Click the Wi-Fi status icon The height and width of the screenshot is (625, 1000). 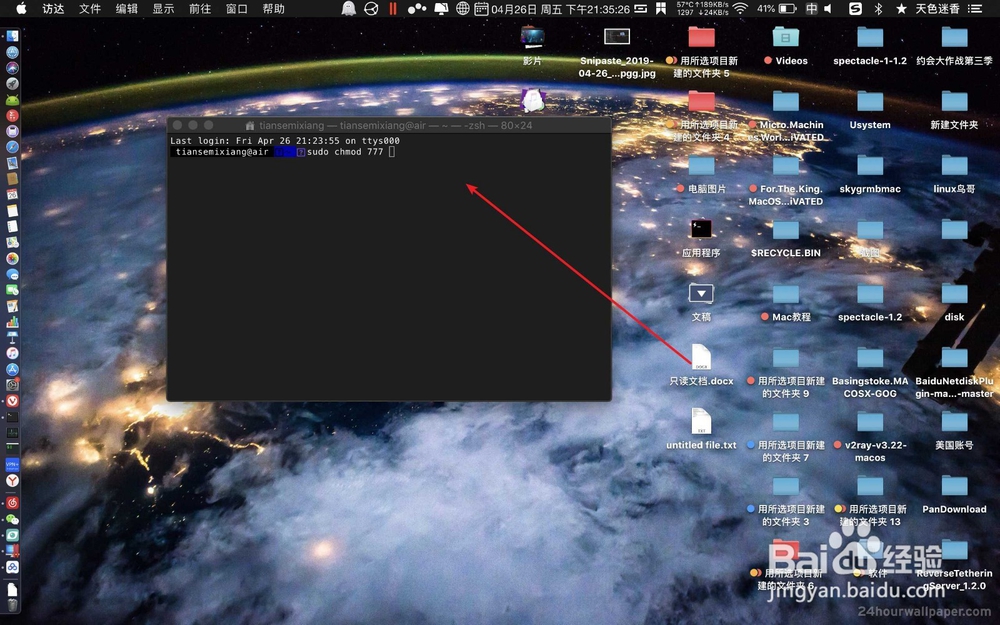(740, 8)
